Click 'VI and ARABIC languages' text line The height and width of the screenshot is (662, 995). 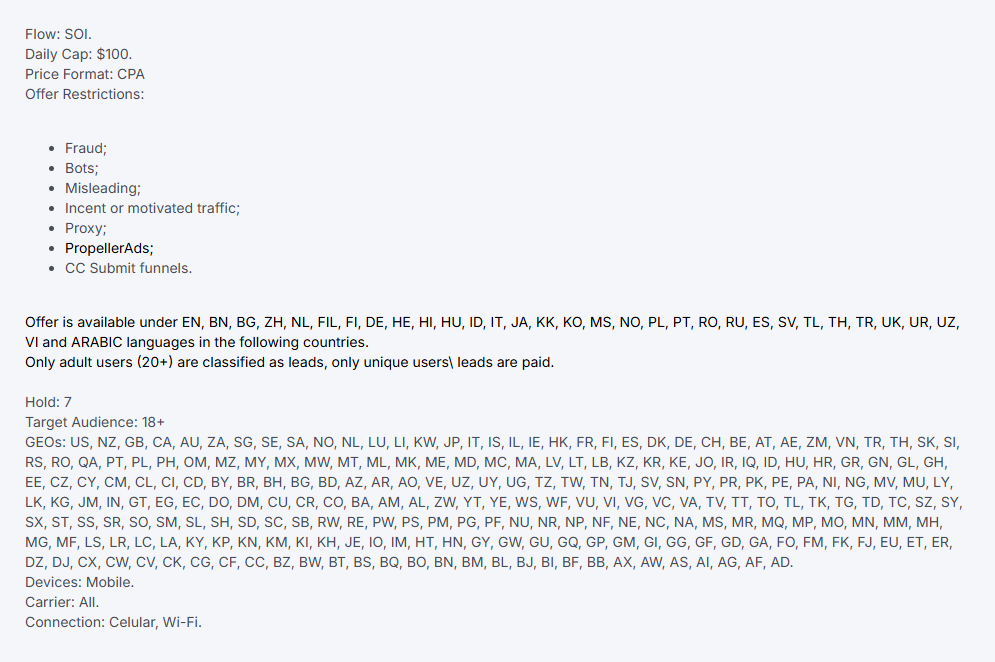197,342
